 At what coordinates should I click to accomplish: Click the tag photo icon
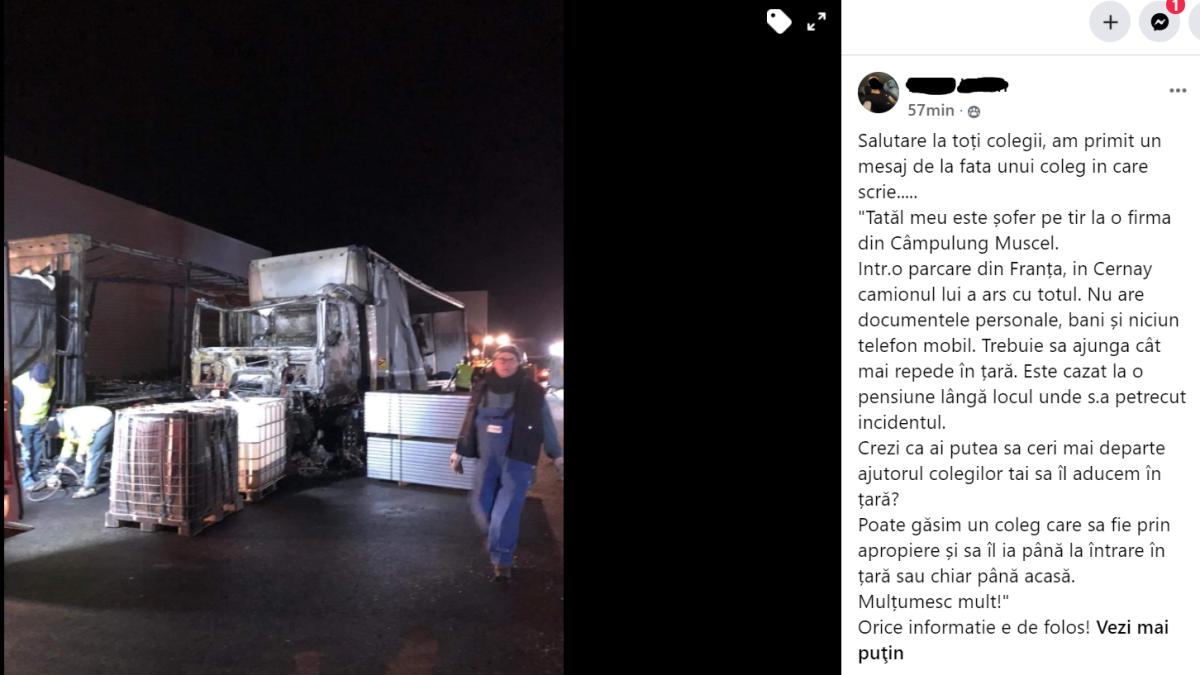[x=779, y=21]
